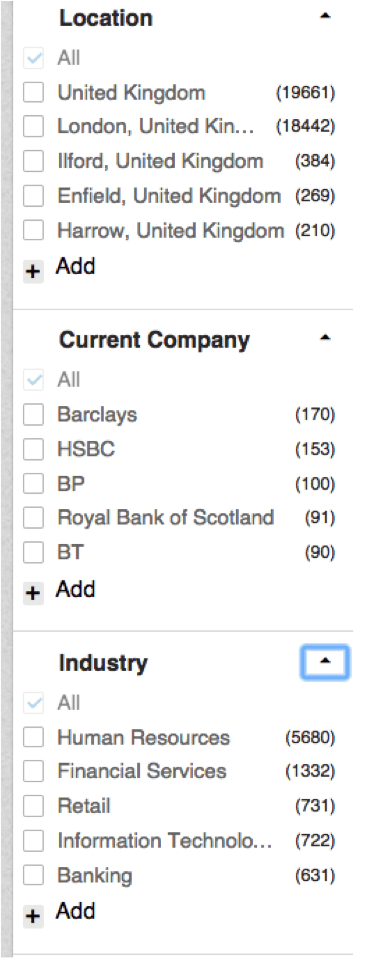Click the Financial Services filter label
Image resolution: width=365 pixels, height=958 pixels.
[x=142, y=771]
